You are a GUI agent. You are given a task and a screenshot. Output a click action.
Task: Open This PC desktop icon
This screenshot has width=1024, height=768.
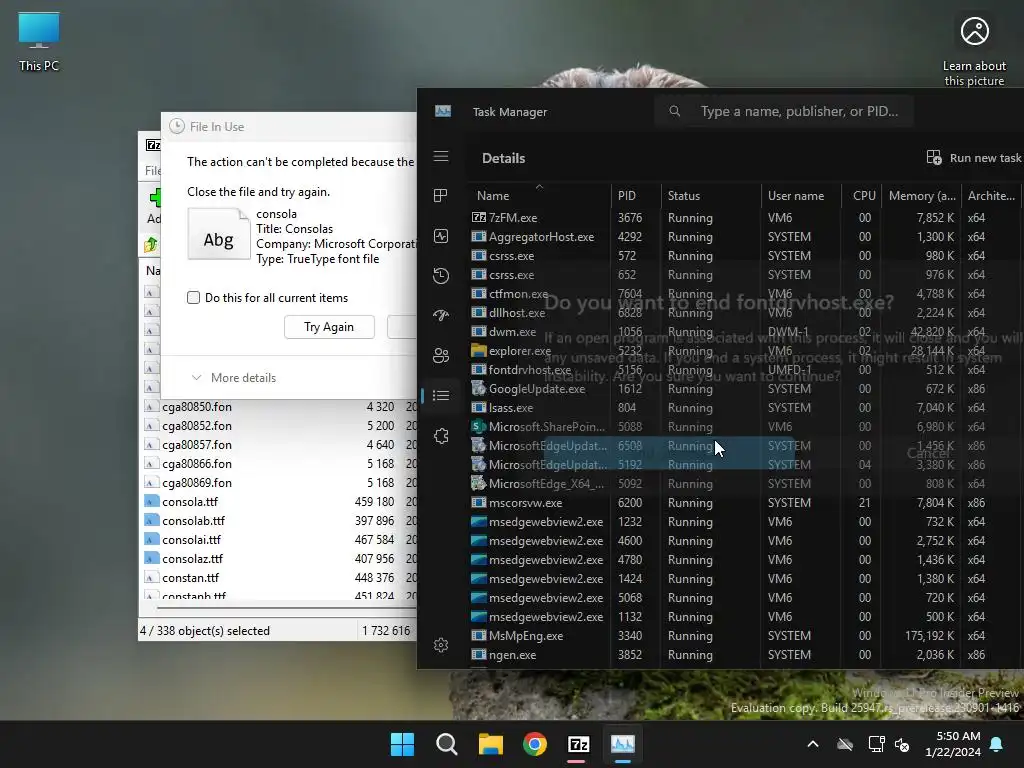tap(39, 42)
